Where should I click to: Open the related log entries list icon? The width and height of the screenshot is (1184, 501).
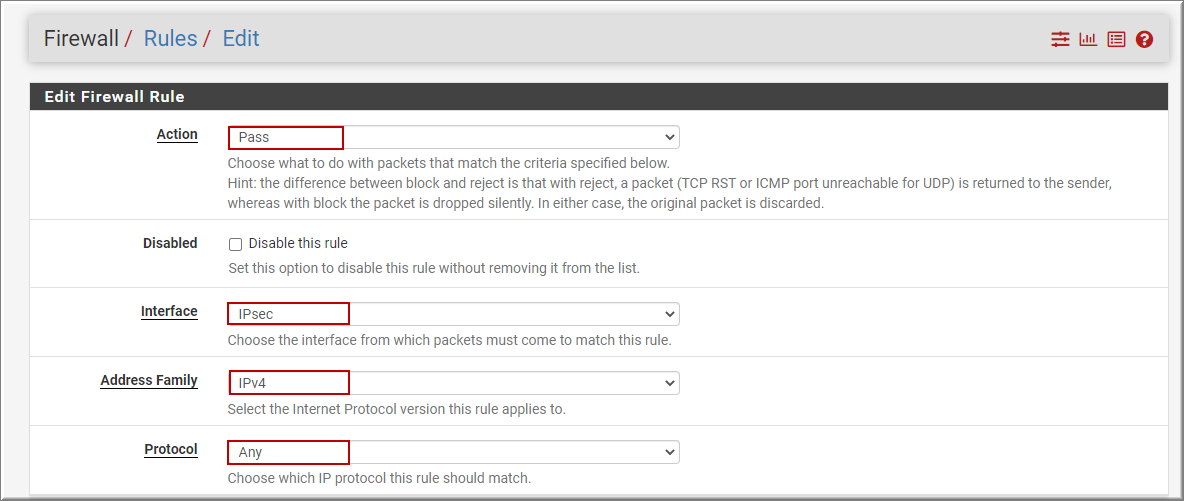(1116, 39)
